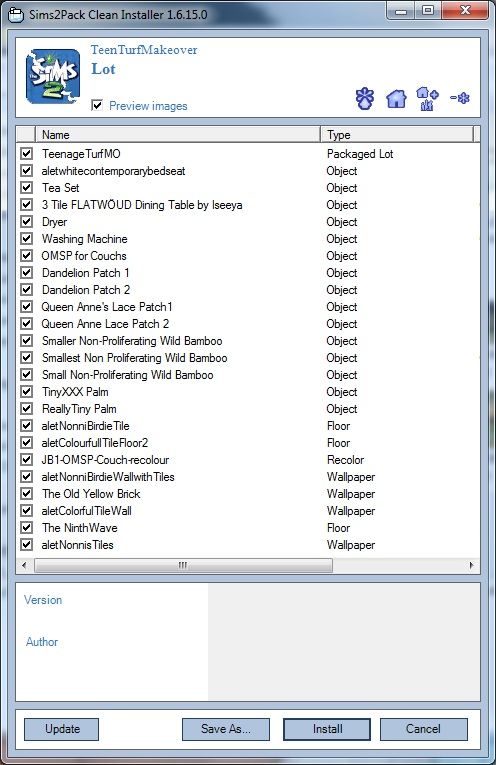Open the Save As dialog

pos(226,729)
